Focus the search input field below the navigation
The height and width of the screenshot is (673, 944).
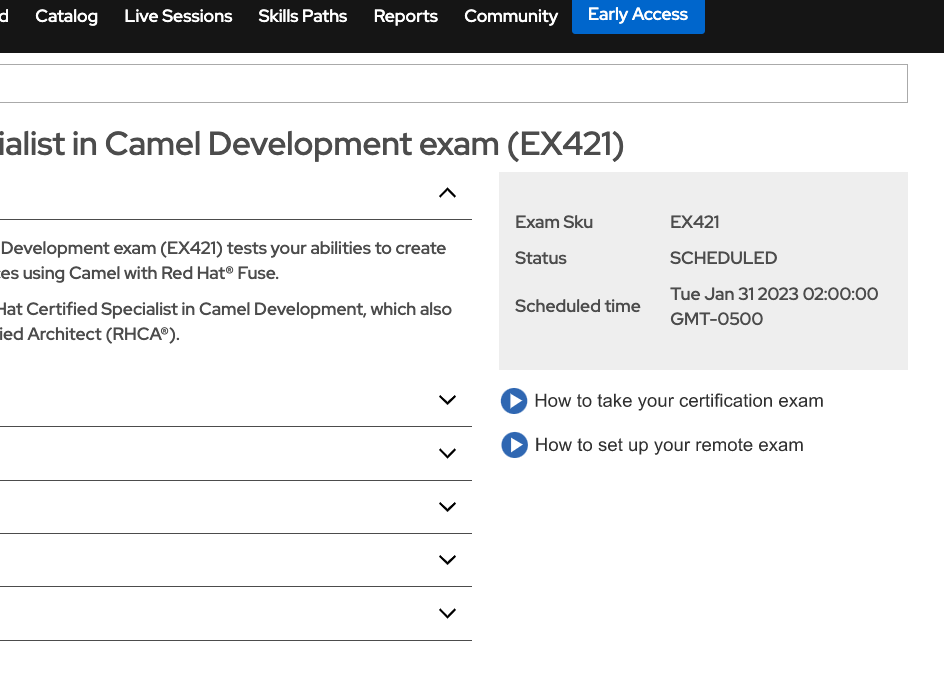pyautogui.click(x=450, y=84)
